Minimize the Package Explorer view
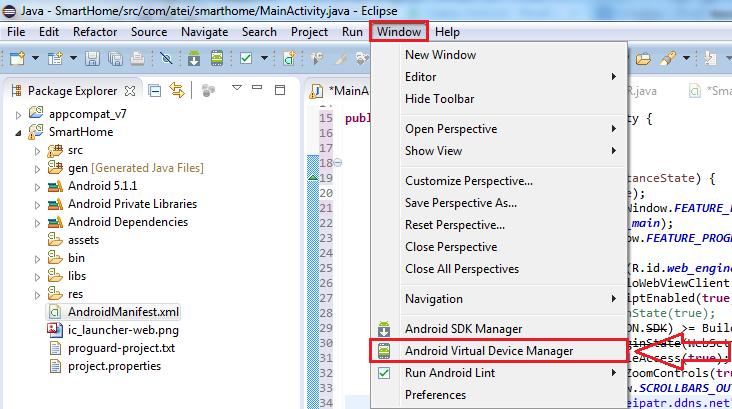This screenshot has width=732, height=409. (257, 87)
